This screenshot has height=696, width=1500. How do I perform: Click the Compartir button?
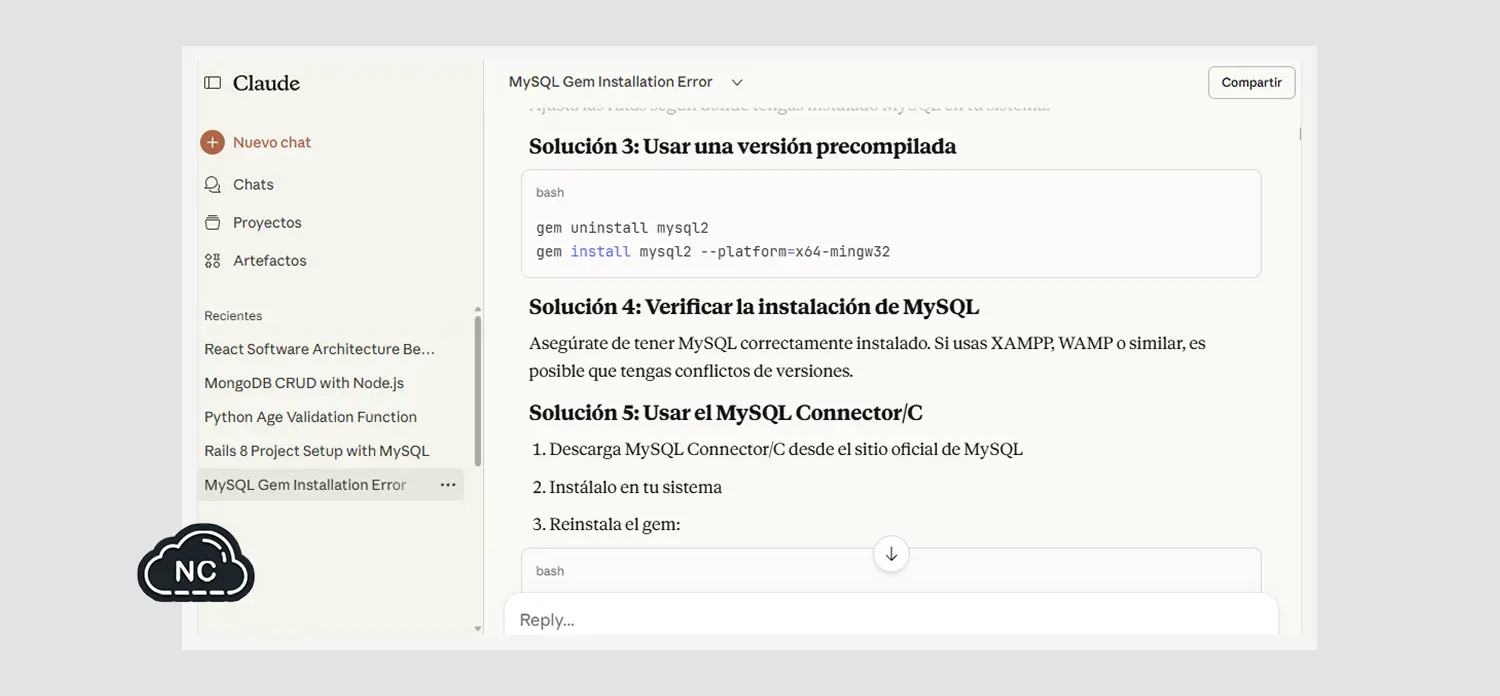(x=1251, y=82)
